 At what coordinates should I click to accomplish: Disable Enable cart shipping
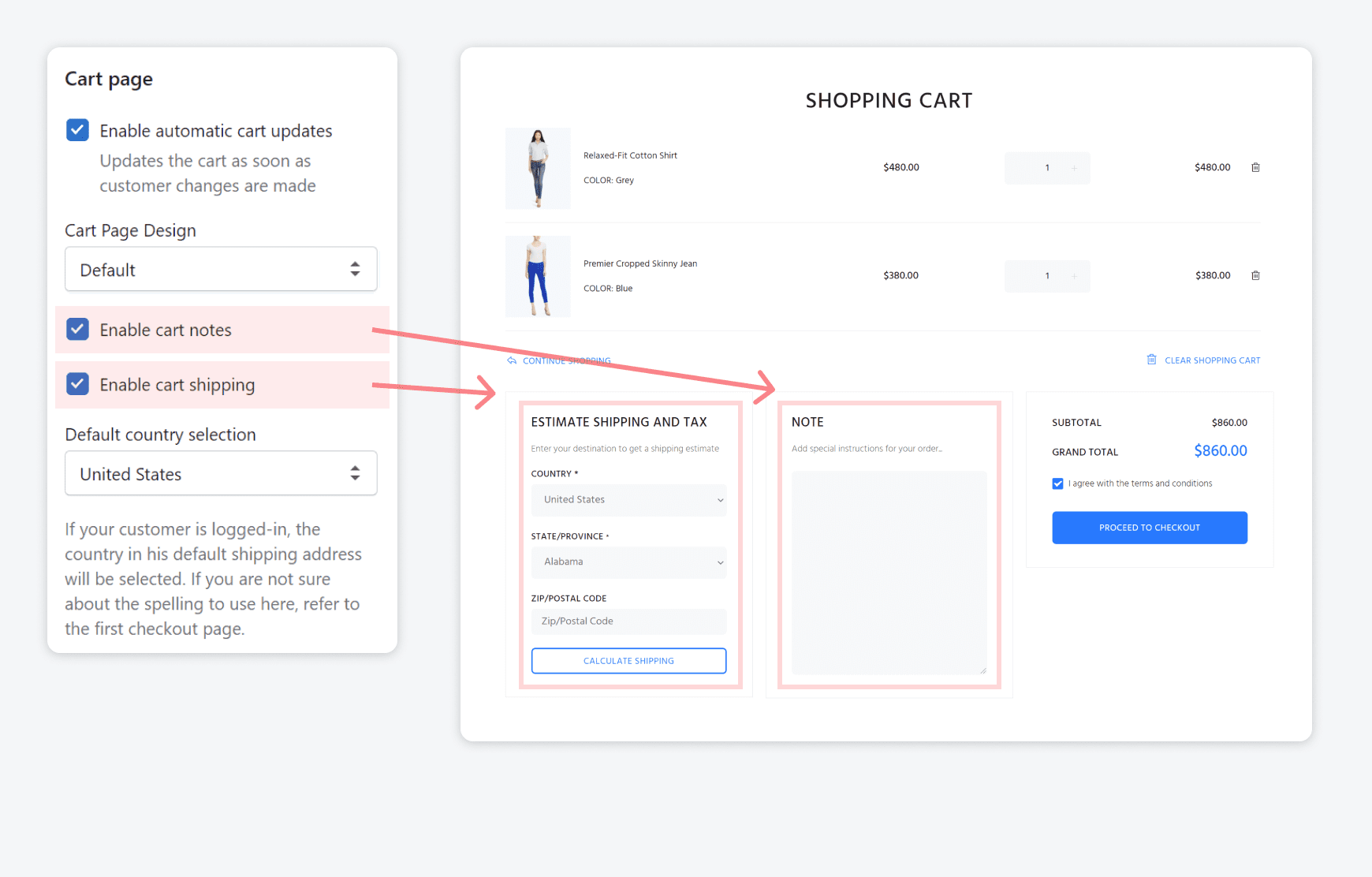click(x=77, y=384)
